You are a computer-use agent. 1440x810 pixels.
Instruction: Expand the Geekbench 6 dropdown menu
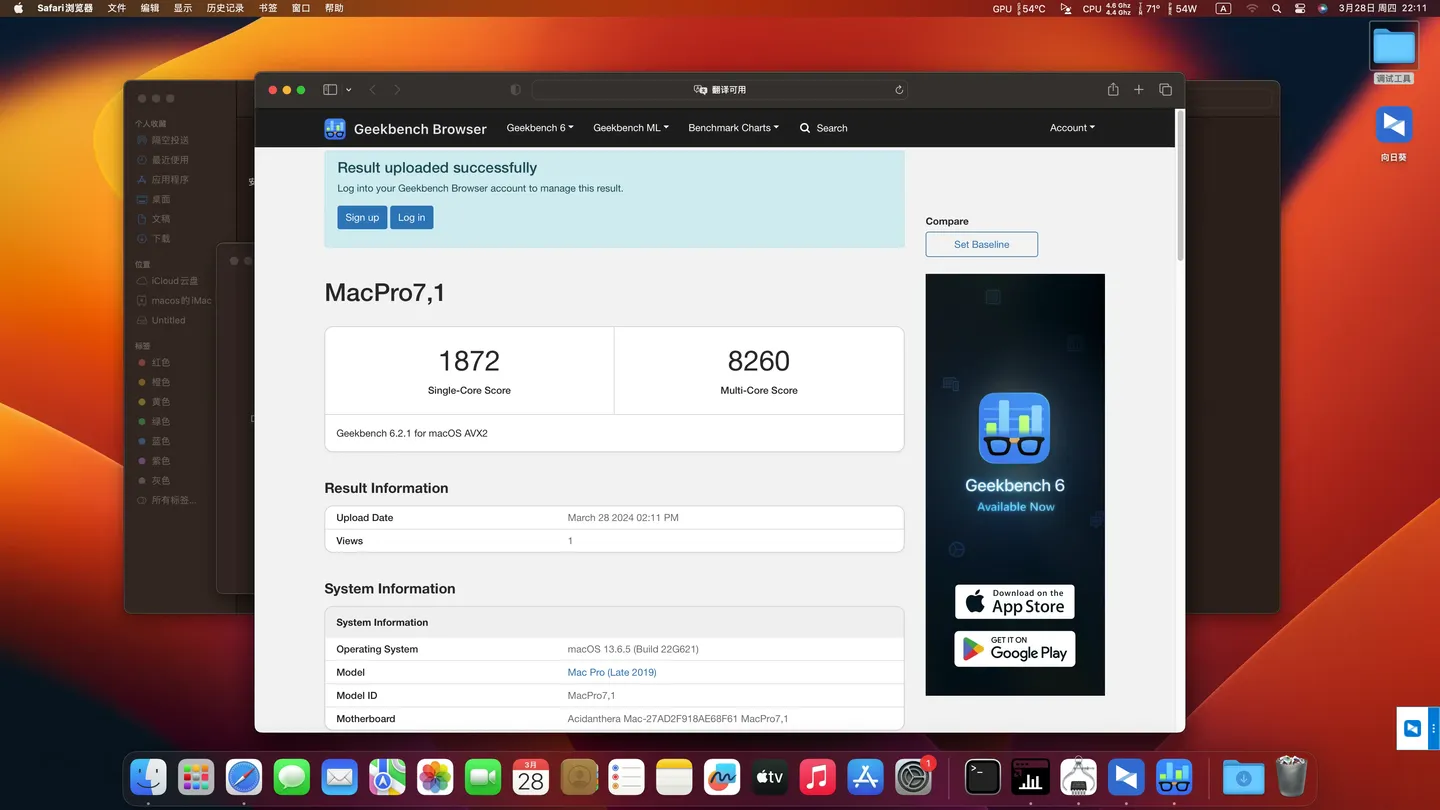pyautogui.click(x=539, y=128)
